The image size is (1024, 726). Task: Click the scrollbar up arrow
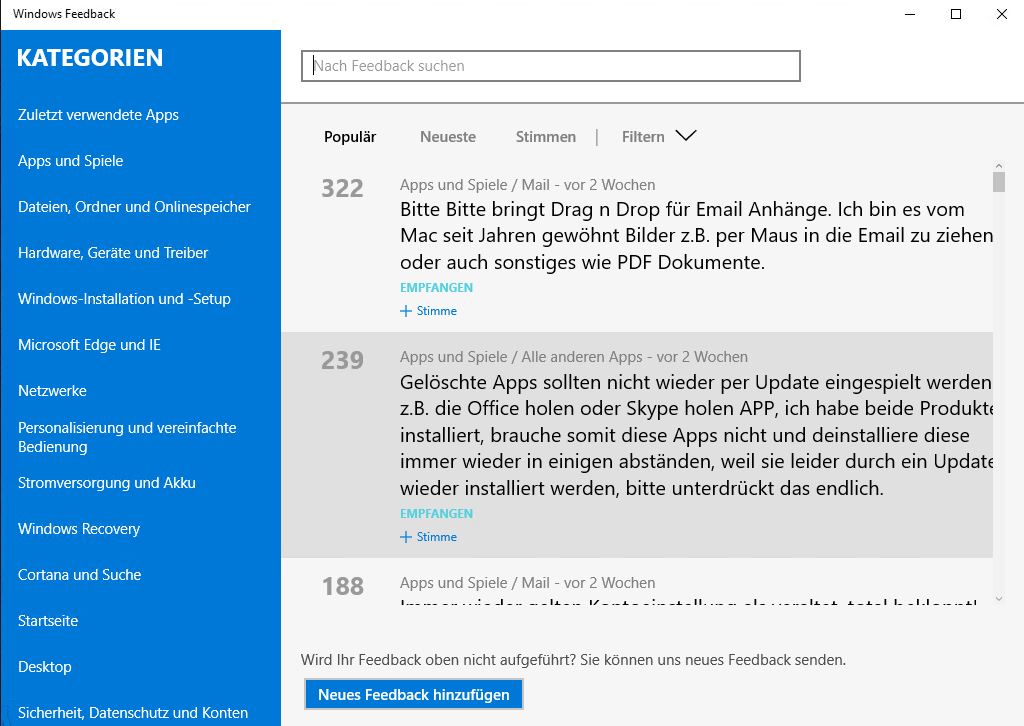(999, 166)
